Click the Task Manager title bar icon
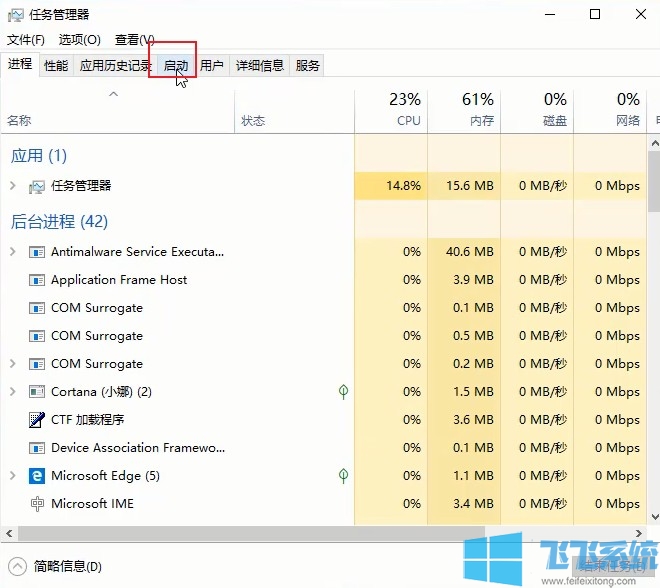The image size is (660, 588). pos(16,15)
